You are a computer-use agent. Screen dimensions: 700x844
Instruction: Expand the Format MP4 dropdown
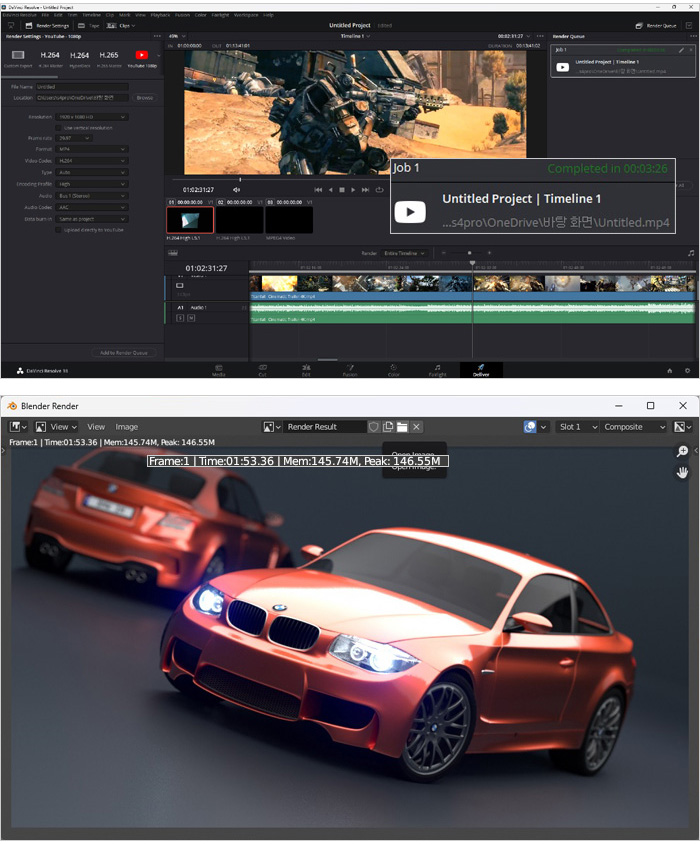point(92,149)
